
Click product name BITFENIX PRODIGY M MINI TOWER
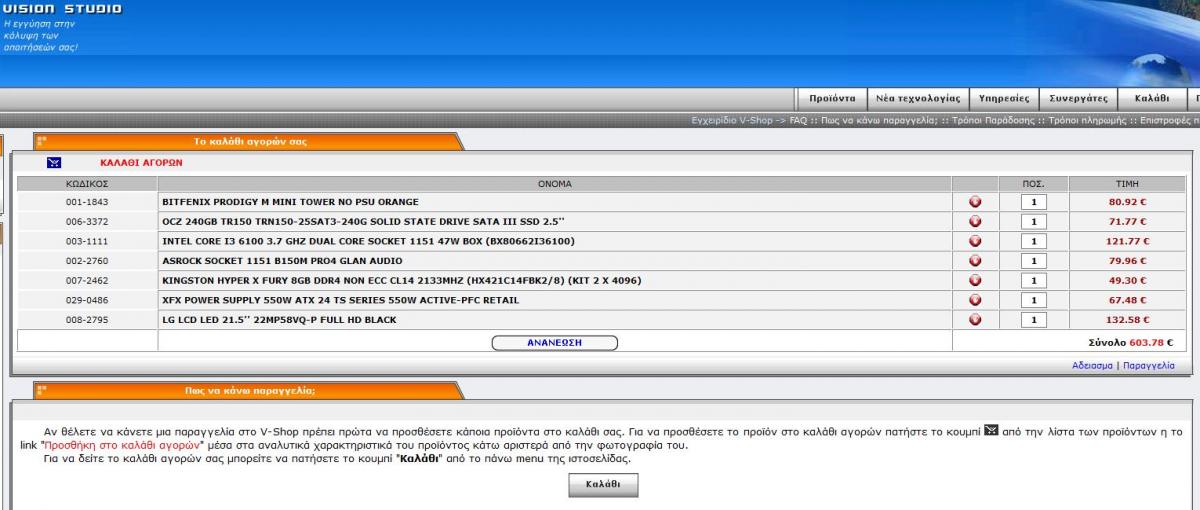click(290, 202)
